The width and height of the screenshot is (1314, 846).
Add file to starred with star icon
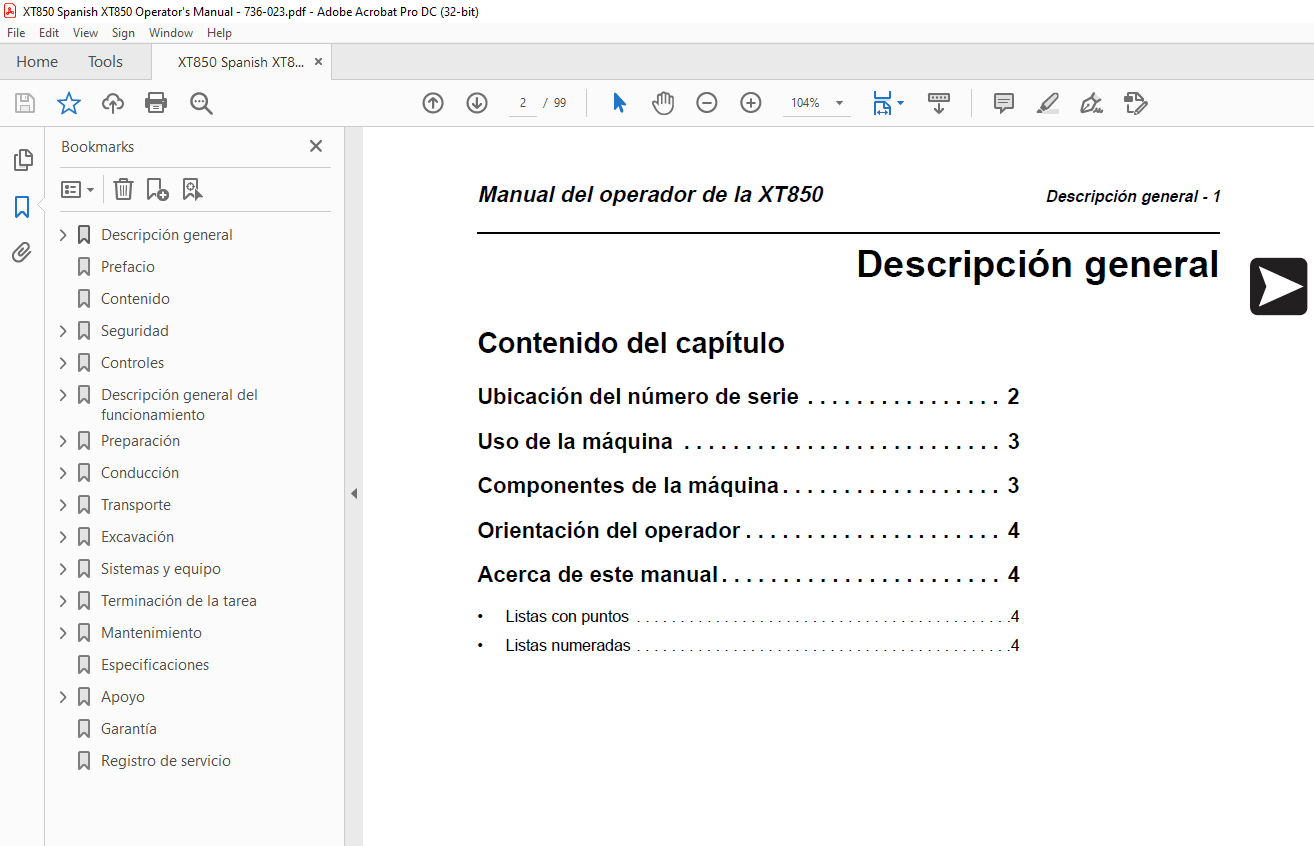click(68, 103)
